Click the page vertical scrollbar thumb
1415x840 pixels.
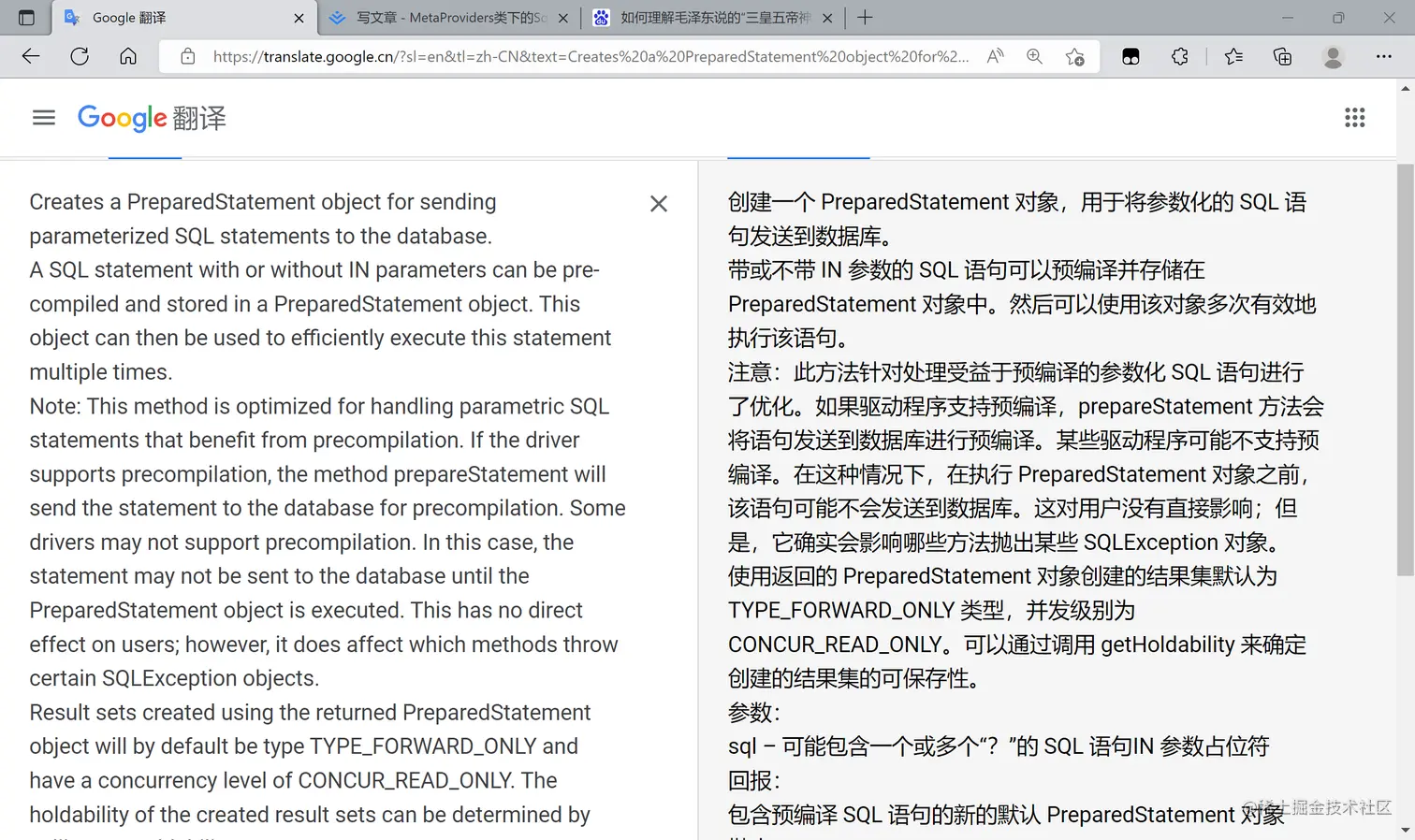point(1406,370)
